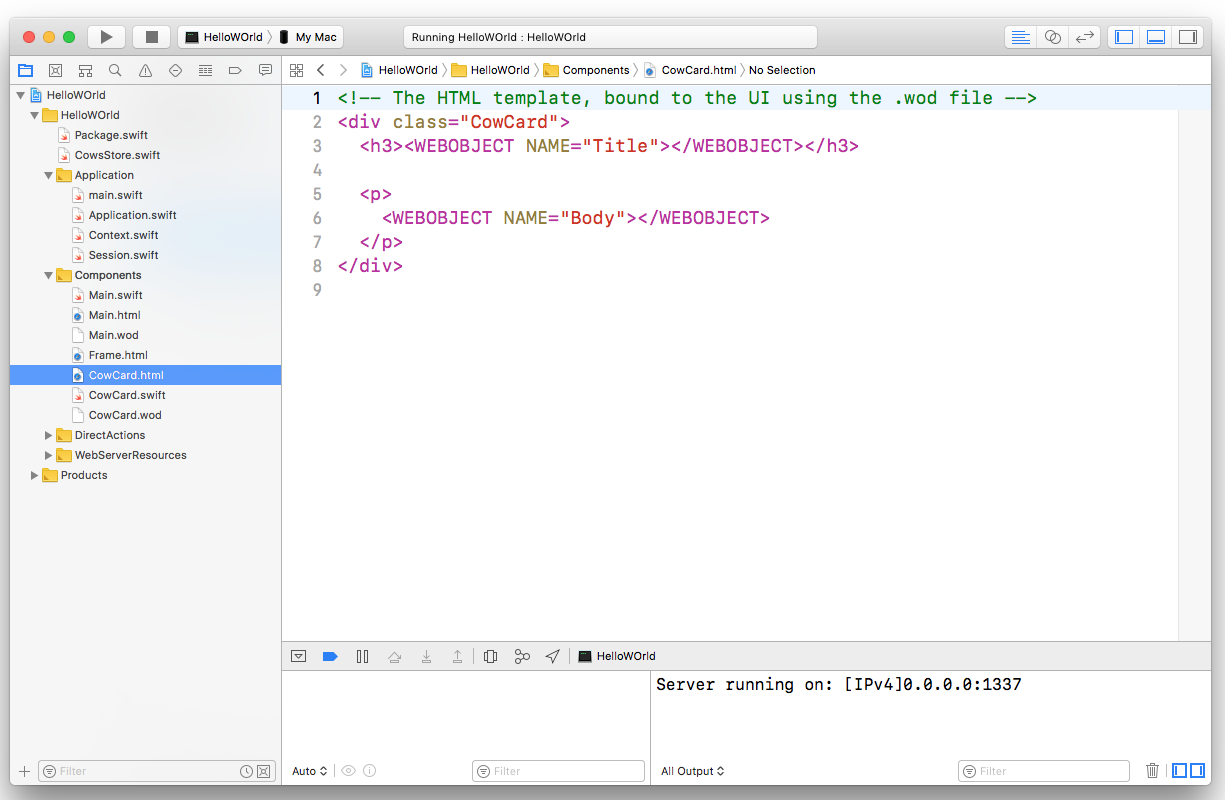The height and width of the screenshot is (800, 1225).
Task: Click the Step Over button
Action: 394,656
